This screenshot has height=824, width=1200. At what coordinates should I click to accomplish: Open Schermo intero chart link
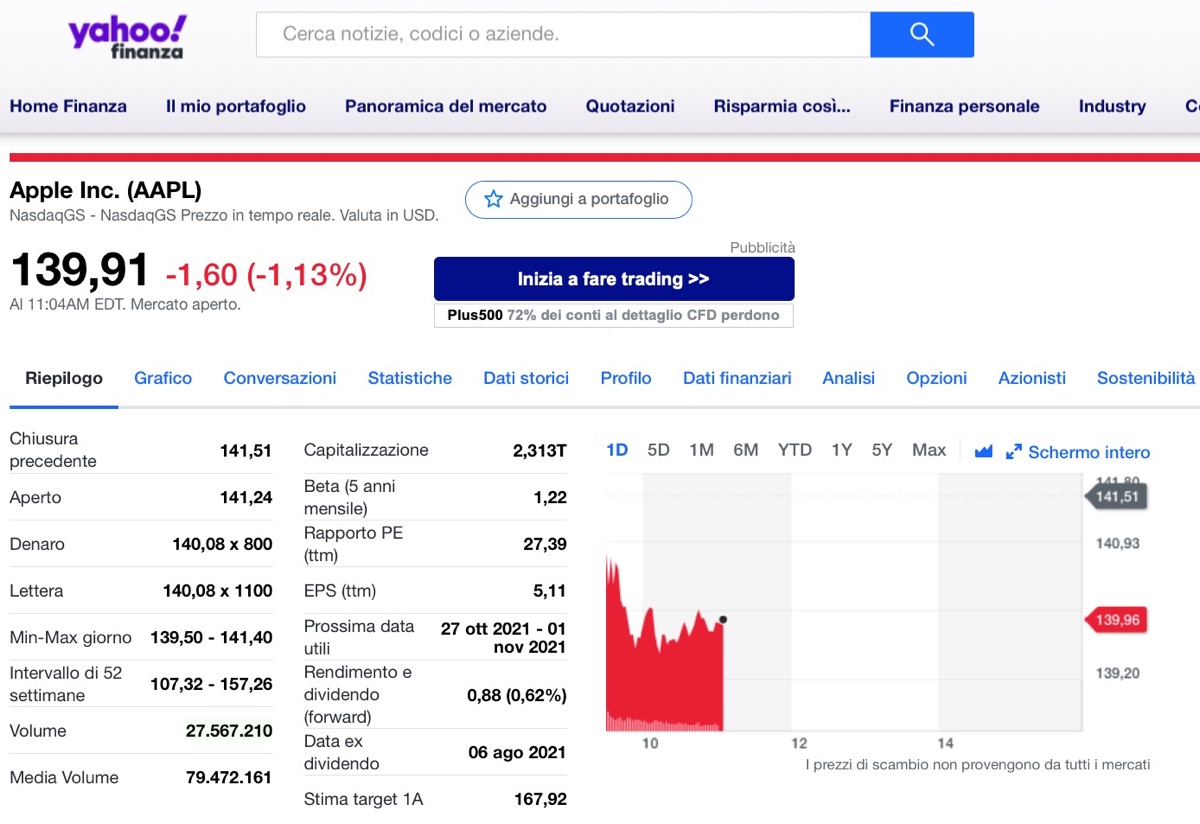pyautogui.click(x=1089, y=452)
